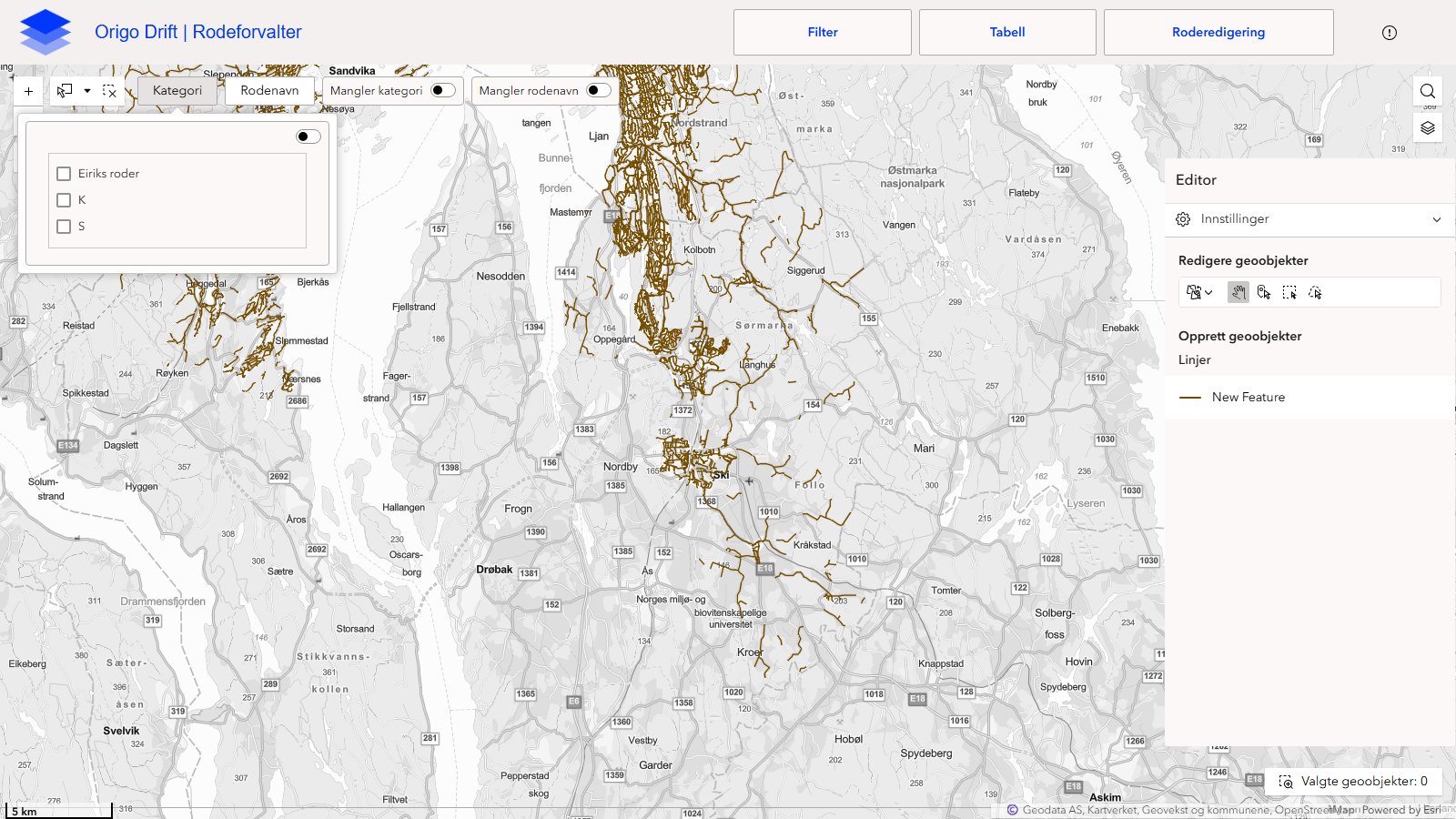Screen dimensions: 1456x819
Task: Click the Drøbak place label on map
Action: click(x=494, y=570)
